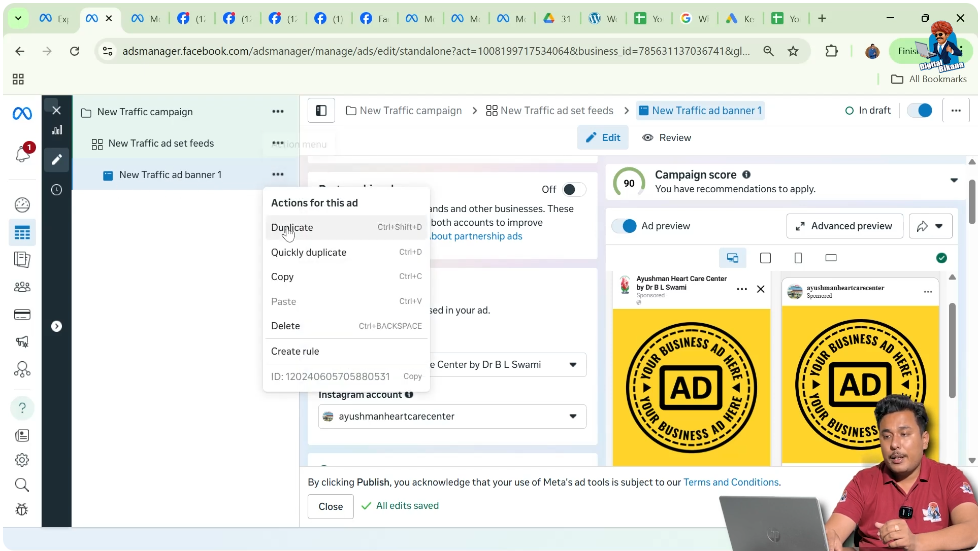This screenshot has height=551, width=980.
Task: Close the Facebook ad preview card
Action: point(761,289)
